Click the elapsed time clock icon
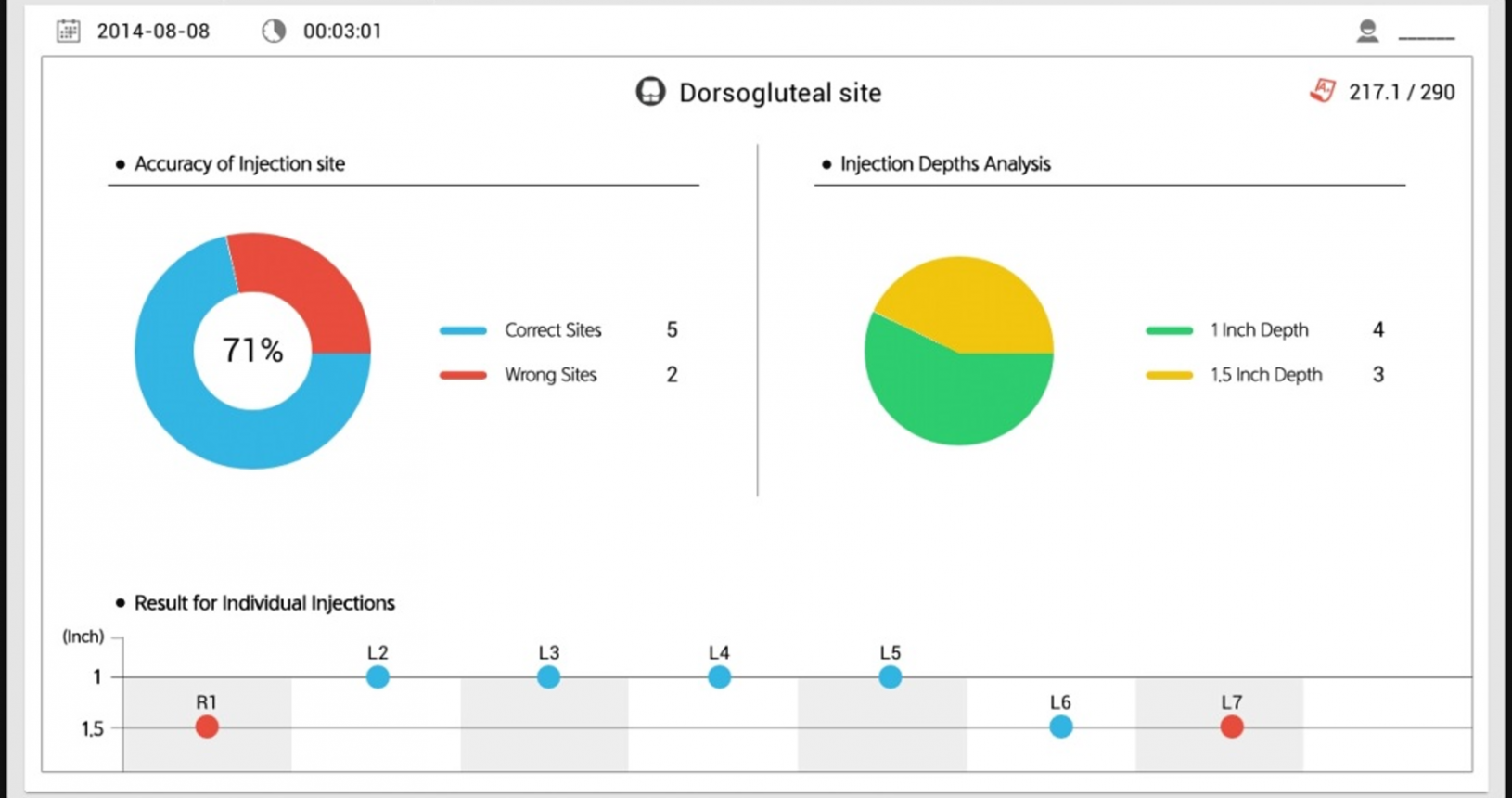The image size is (1512, 798). coord(274,31)
